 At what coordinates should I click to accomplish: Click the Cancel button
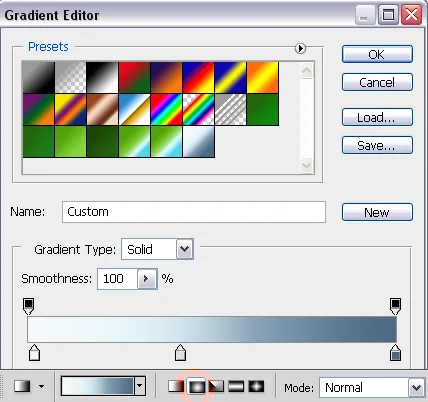tap(377, 82)
